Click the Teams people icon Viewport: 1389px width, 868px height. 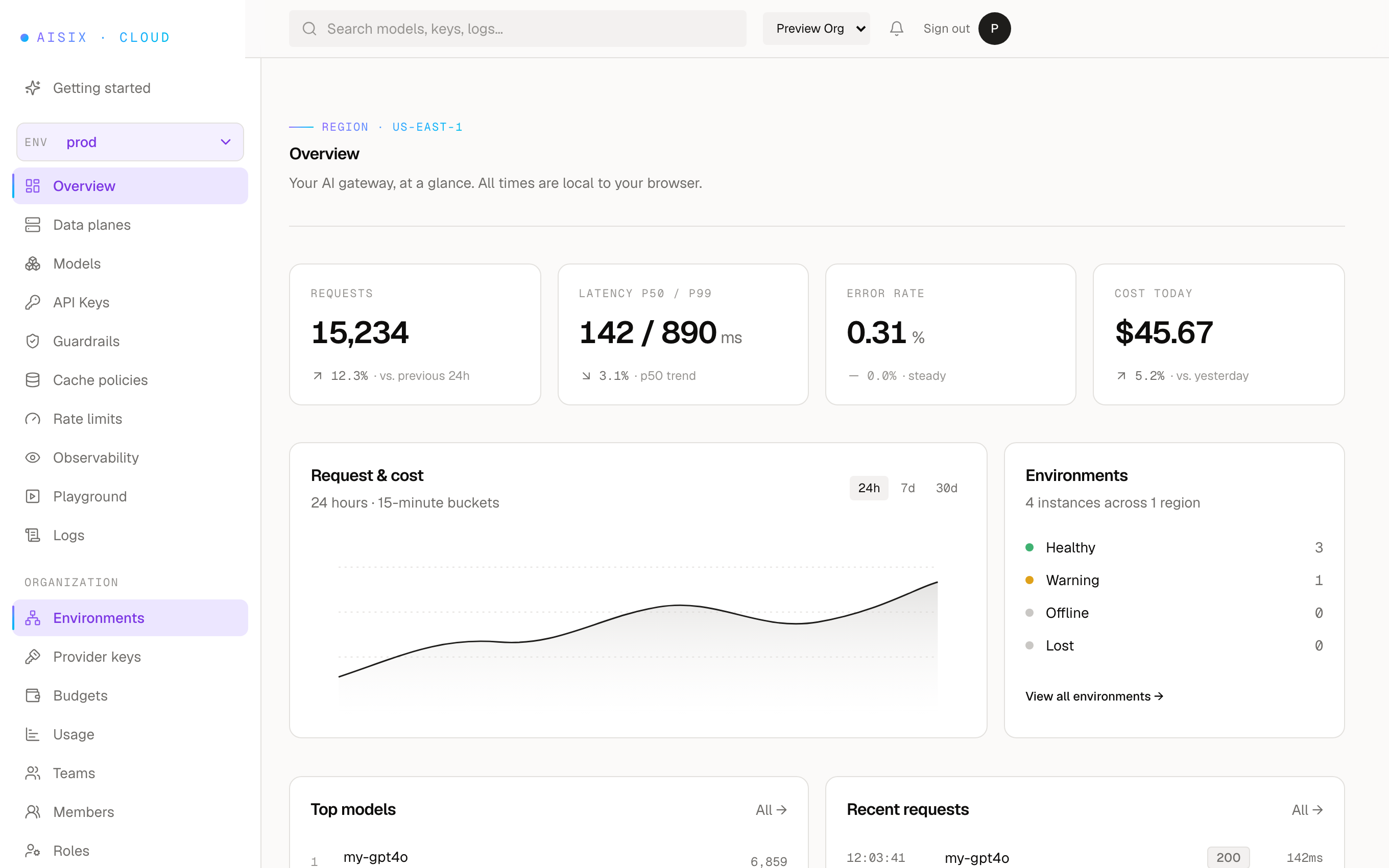click(33, 773)
